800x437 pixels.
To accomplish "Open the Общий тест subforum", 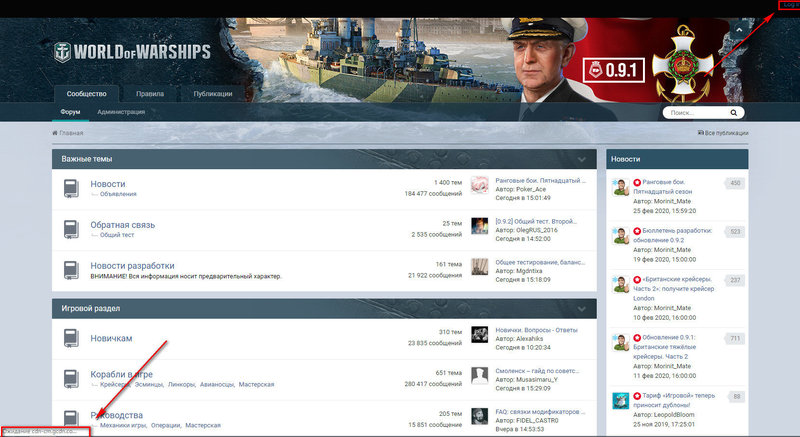I will click(x=117, y=235).
